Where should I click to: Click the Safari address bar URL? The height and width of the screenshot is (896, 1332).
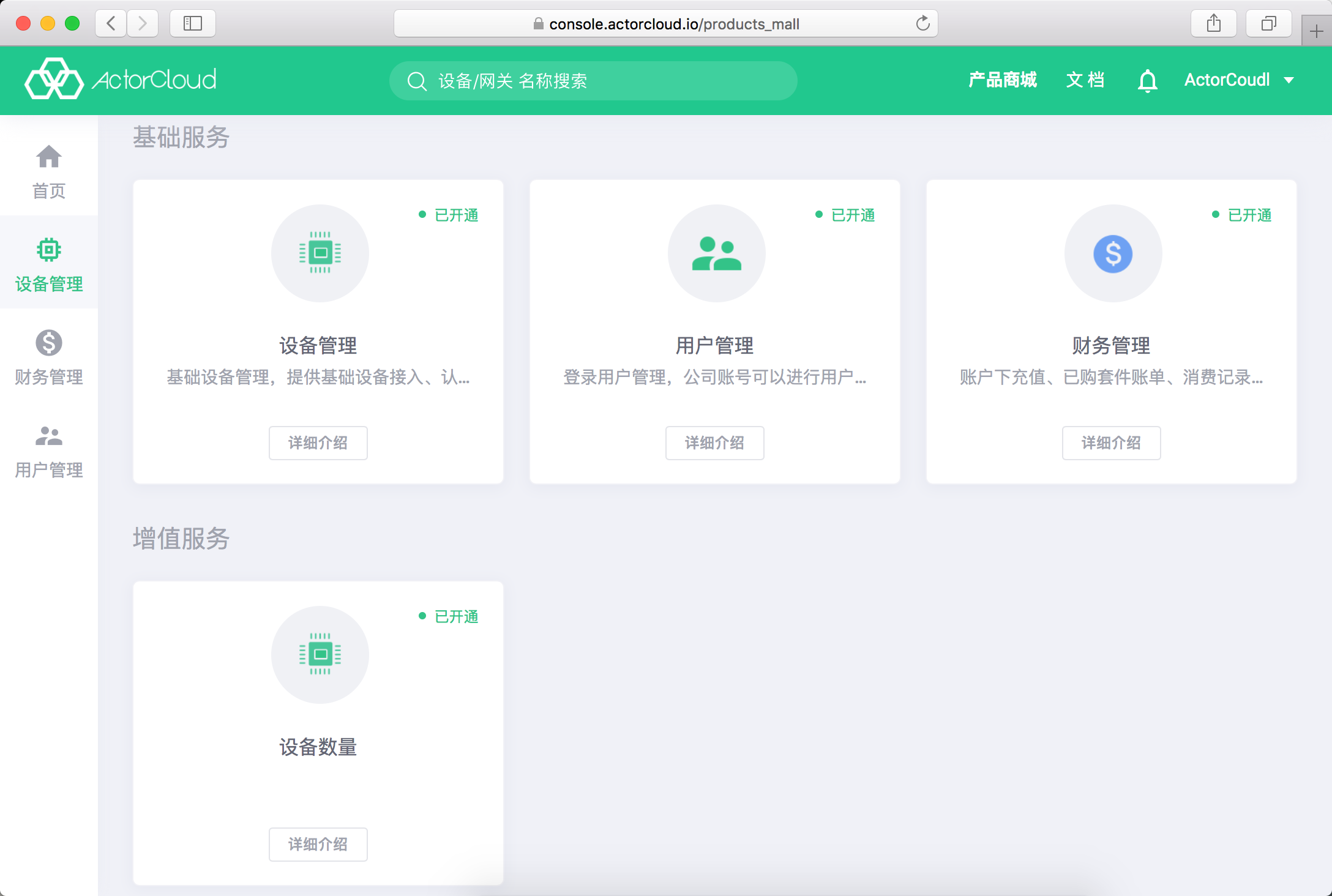[x=674, y=24]
